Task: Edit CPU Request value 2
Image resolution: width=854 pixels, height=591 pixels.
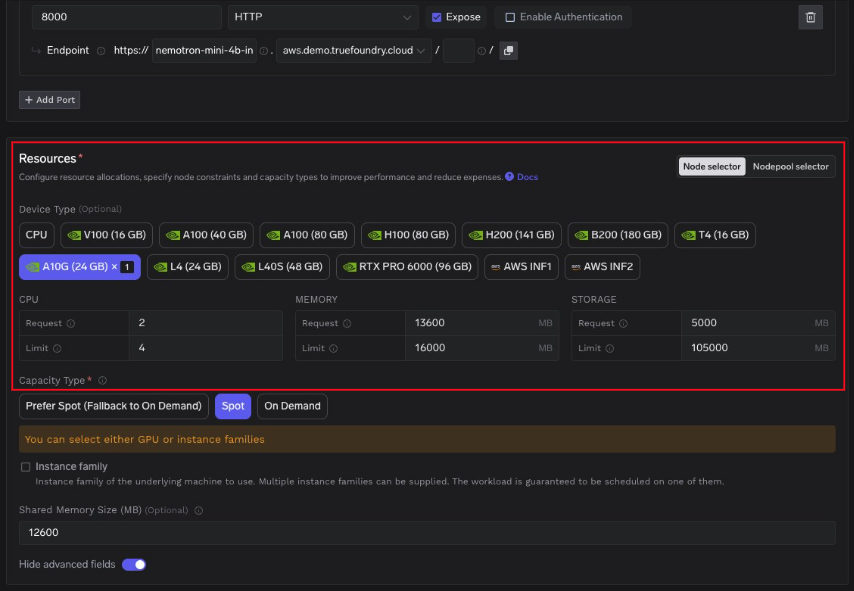Action: (x=205, y=323)
